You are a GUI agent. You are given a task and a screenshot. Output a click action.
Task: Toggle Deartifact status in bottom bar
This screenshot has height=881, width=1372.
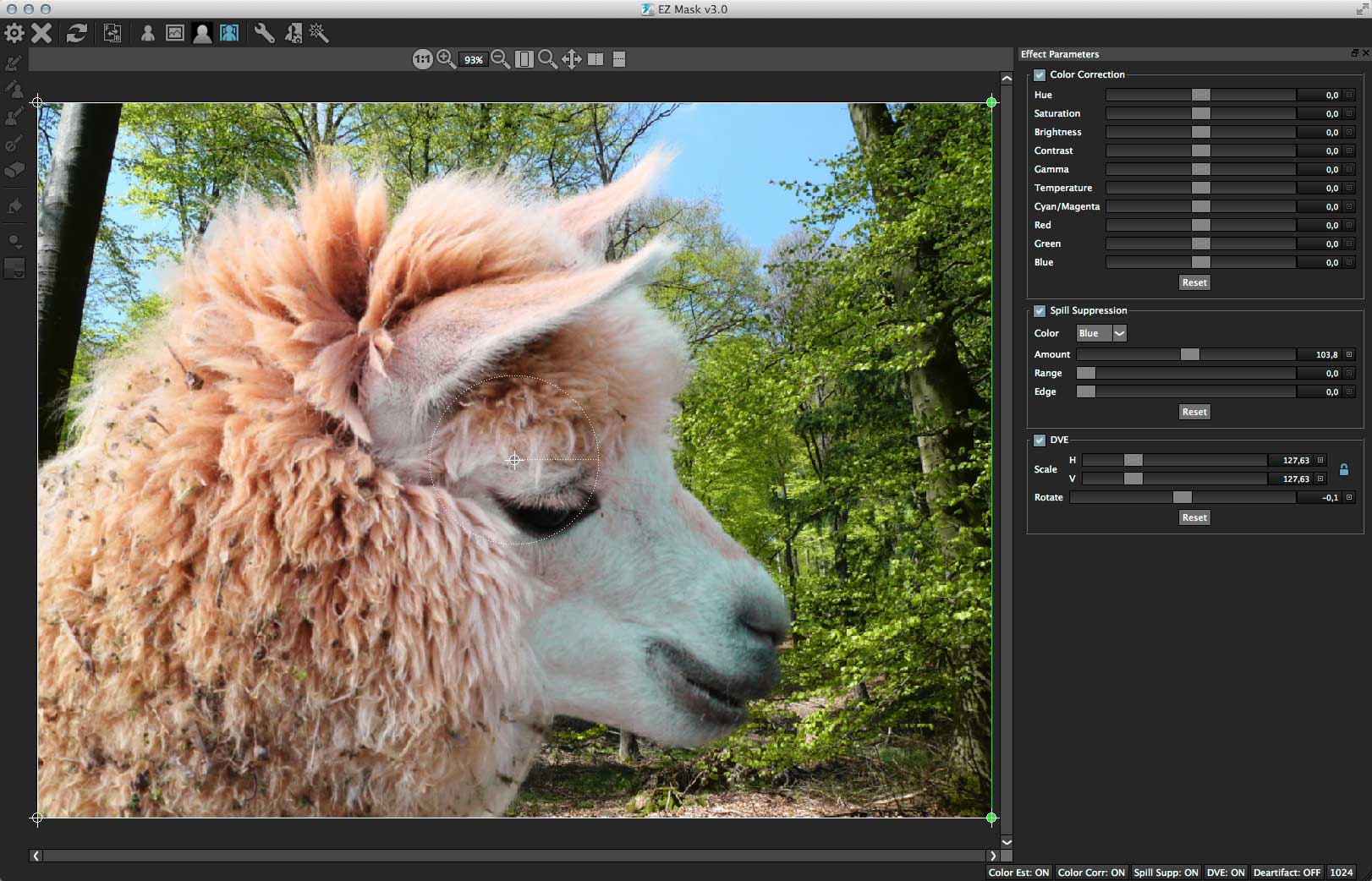1287,873
